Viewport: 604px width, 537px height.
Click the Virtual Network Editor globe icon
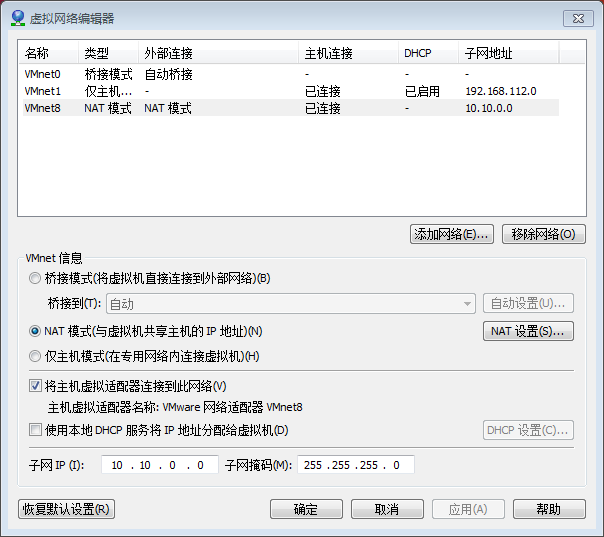click(x=18, y=18)
